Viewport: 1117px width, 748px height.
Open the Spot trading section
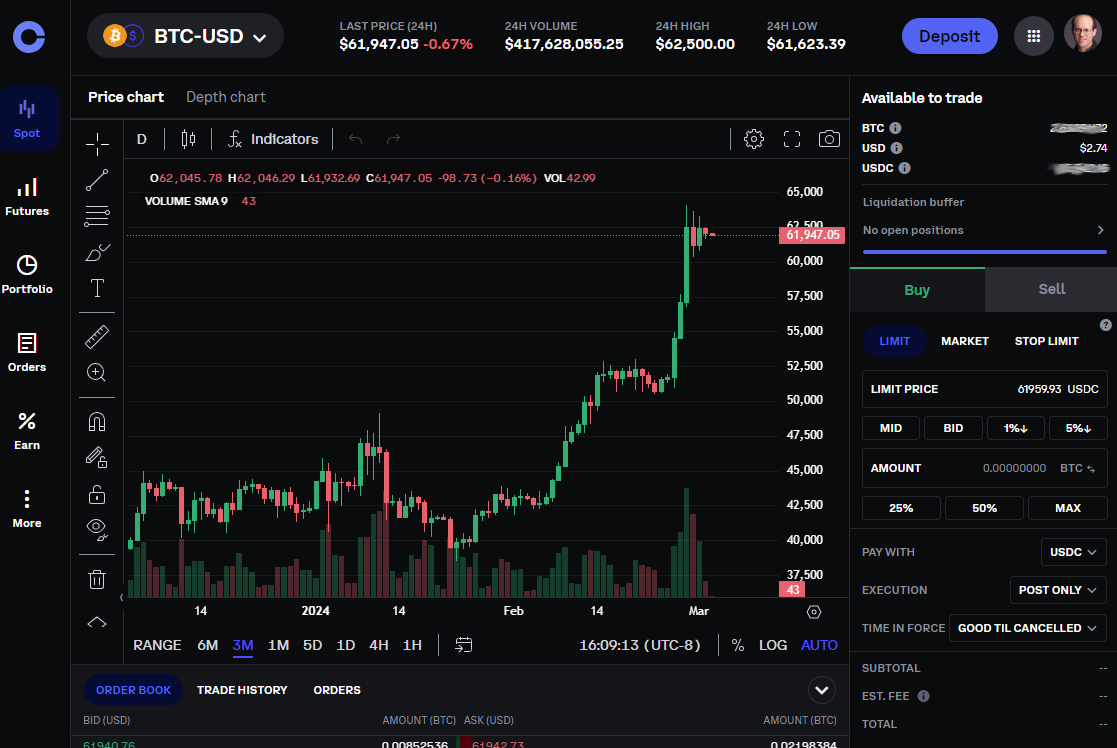point(27,119)
